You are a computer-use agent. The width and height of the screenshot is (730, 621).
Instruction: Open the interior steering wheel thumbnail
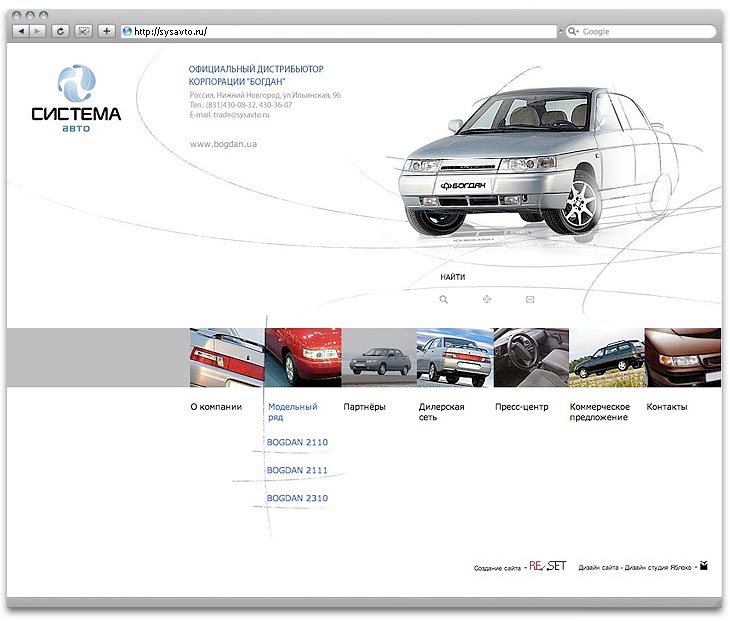click(x=531, y=358)
